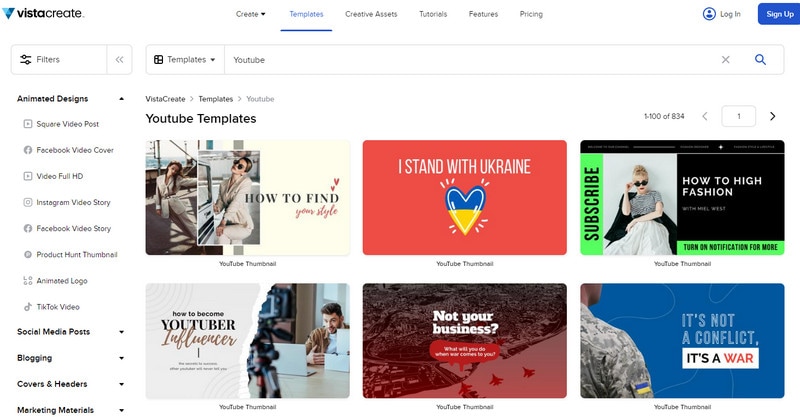Select TikTok Video format
This screenshot has height=417, width=800.
(x=58, y=307)
